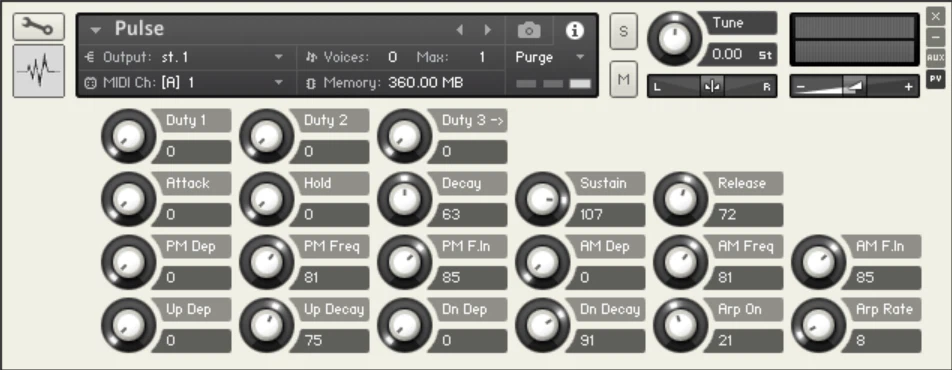Show instrument info via the i icon
The width and height of the screenshot is (952, 370).
click(574, 30)
